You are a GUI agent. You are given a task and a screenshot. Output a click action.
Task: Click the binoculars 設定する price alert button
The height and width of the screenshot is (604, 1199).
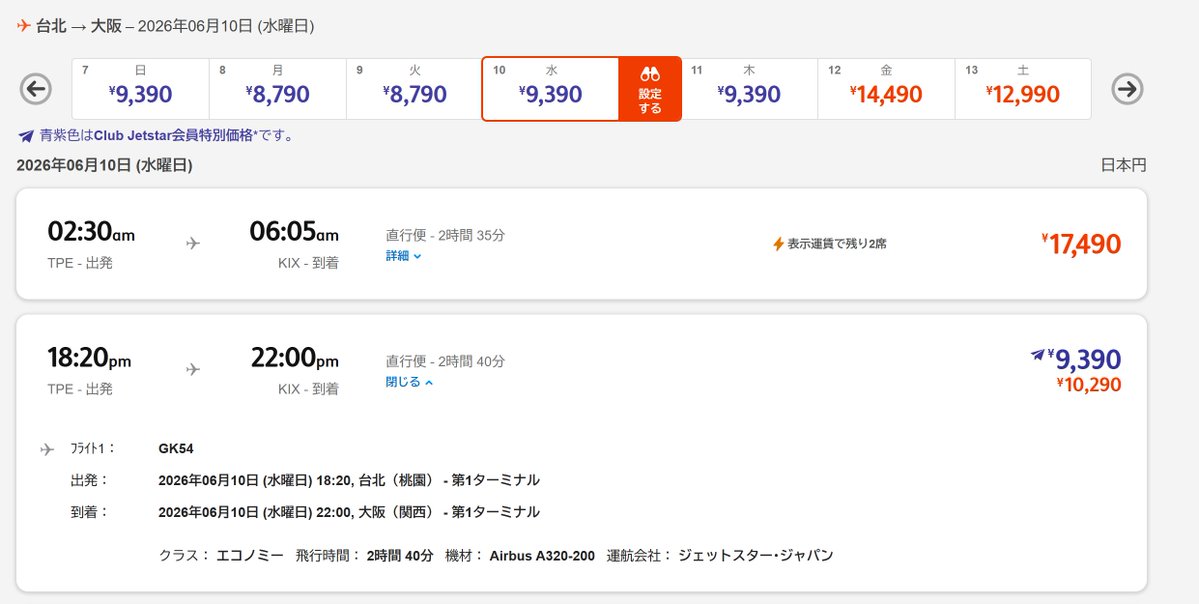click(650, 89)
